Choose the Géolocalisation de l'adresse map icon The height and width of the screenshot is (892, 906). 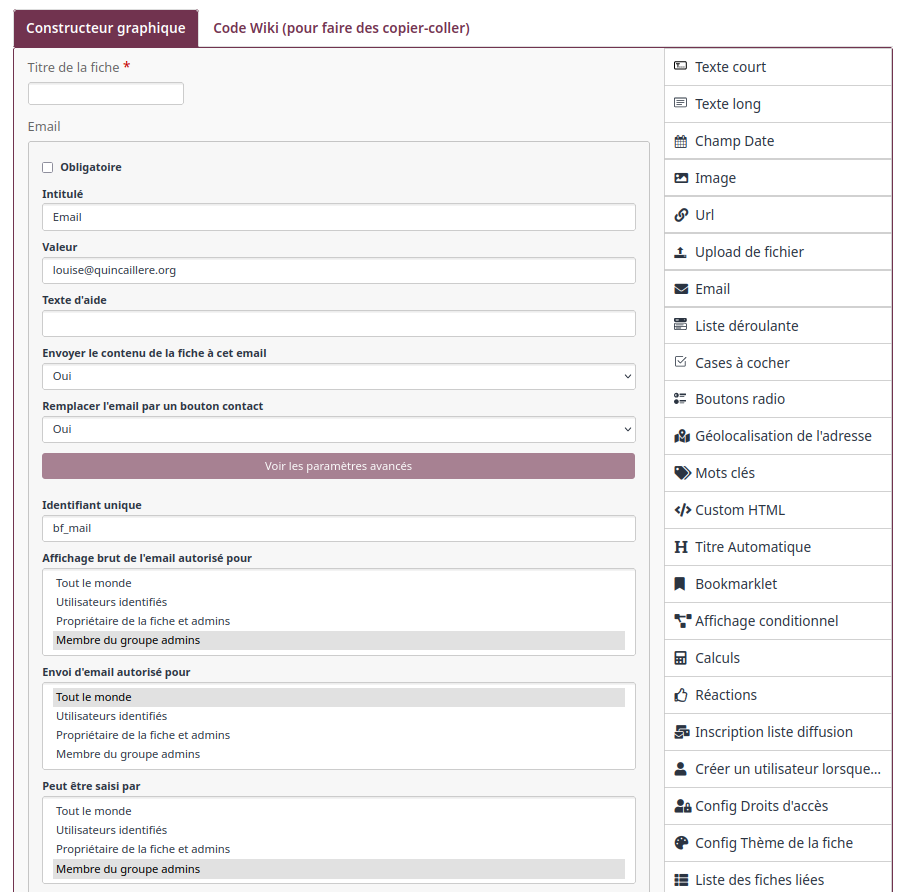[682, 436]
